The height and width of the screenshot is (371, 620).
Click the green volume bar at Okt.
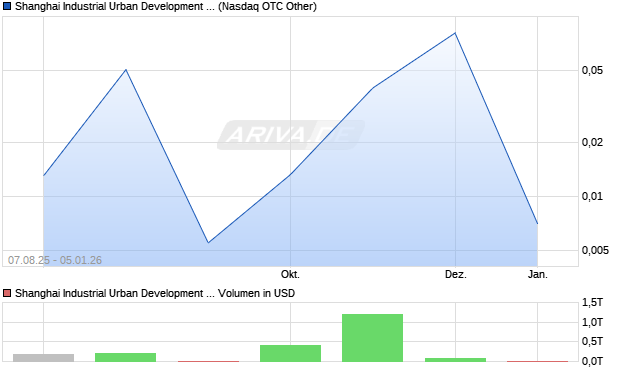[290, 353]
